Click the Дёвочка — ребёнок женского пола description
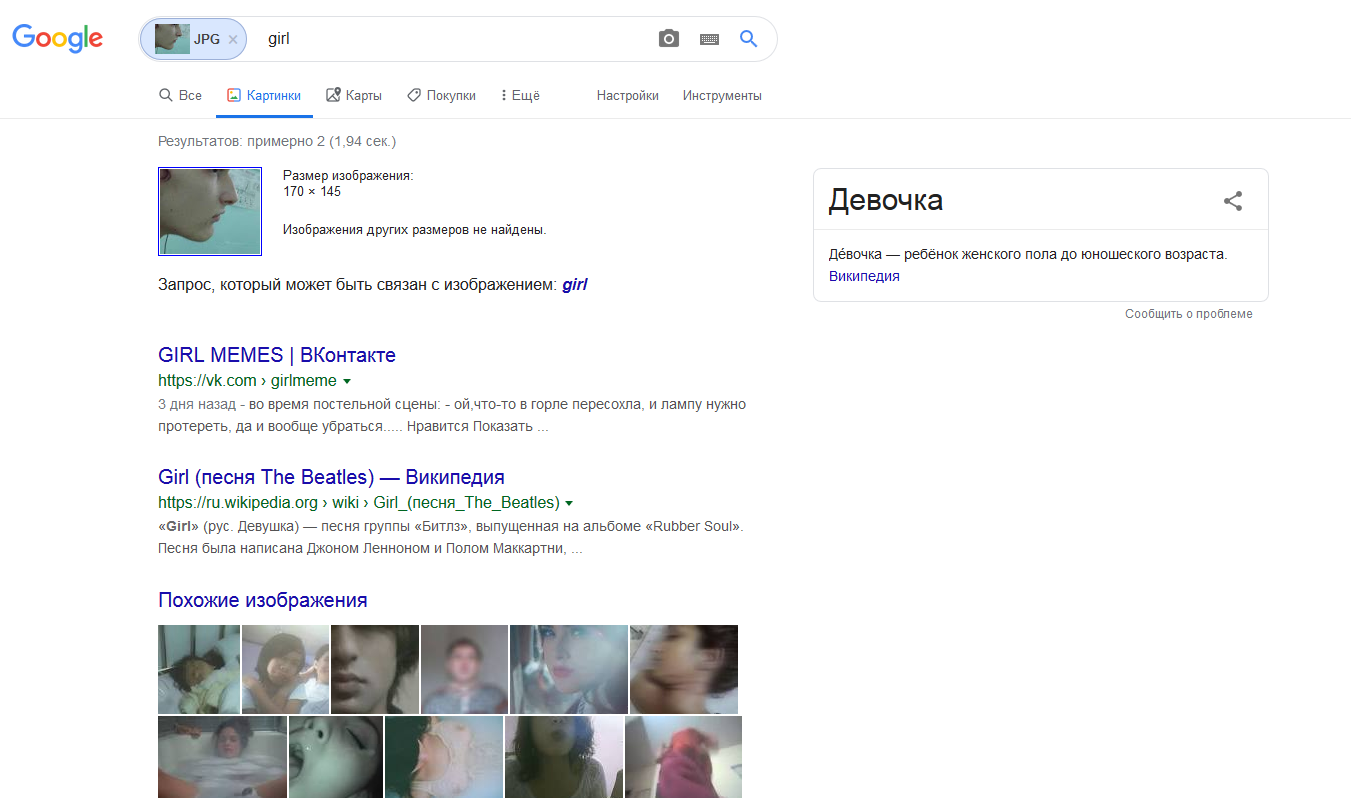 click(x=1028, y=254)
